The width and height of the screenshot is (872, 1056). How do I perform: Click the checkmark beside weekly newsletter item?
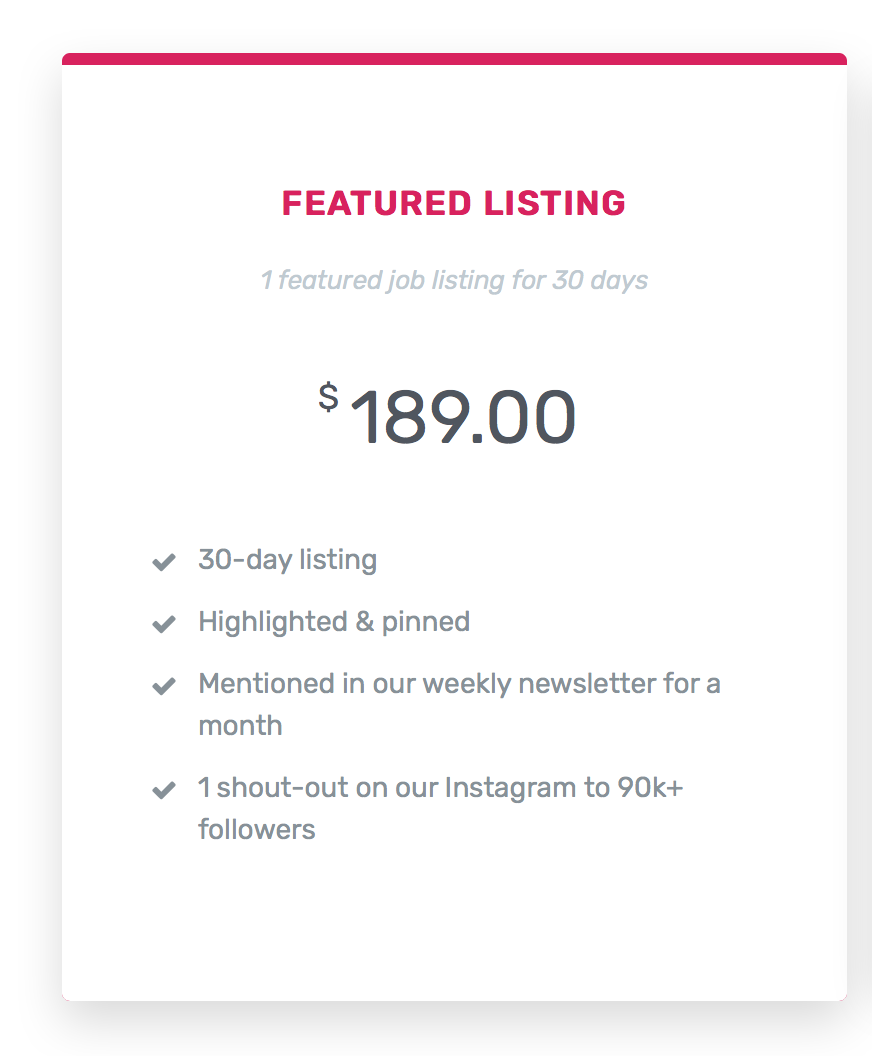164,686
